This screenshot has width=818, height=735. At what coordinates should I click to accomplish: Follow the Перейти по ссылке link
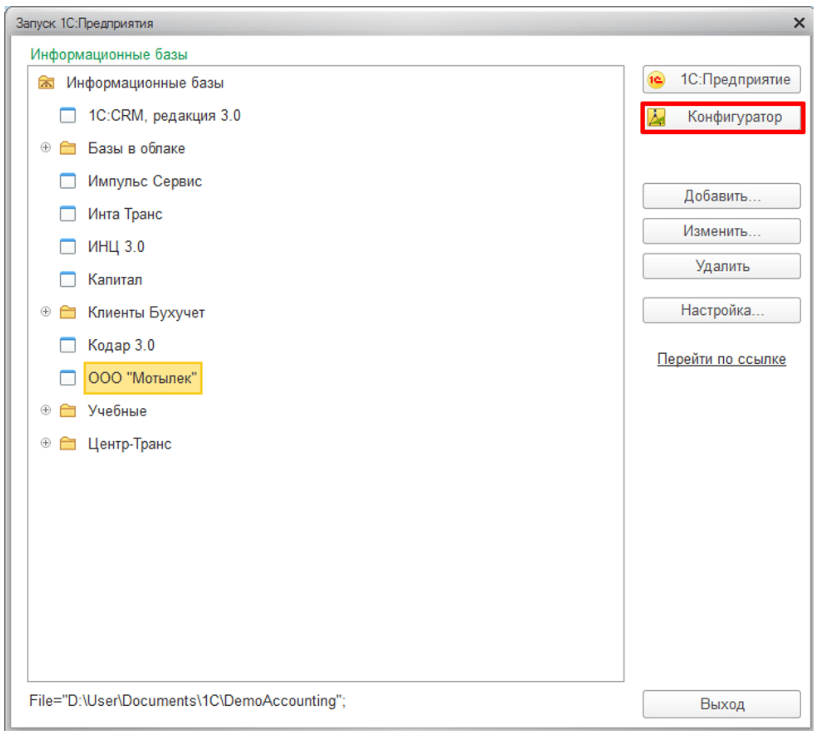(721, 359)
